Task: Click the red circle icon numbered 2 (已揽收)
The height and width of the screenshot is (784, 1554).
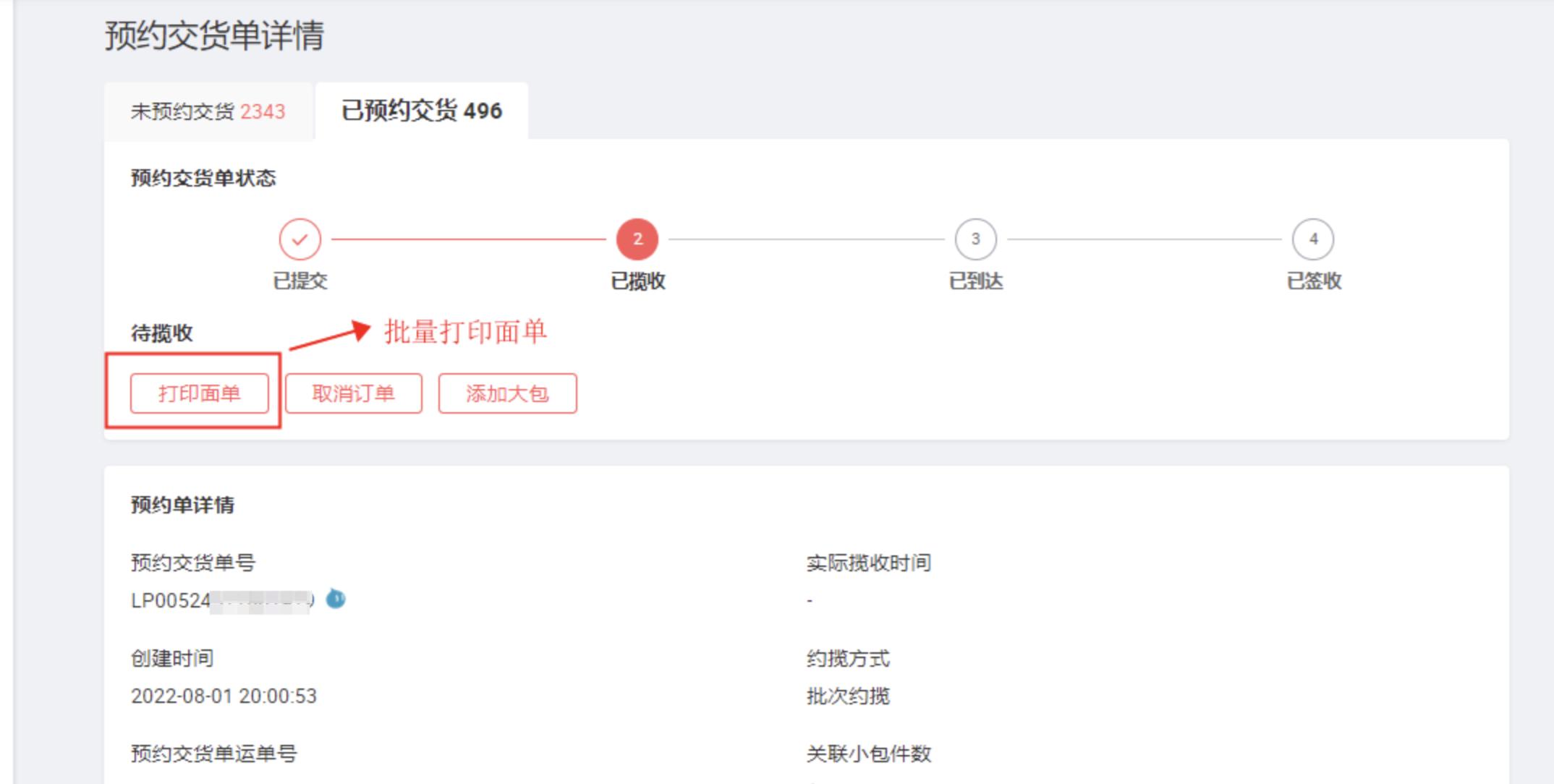Action: [637, 239]
